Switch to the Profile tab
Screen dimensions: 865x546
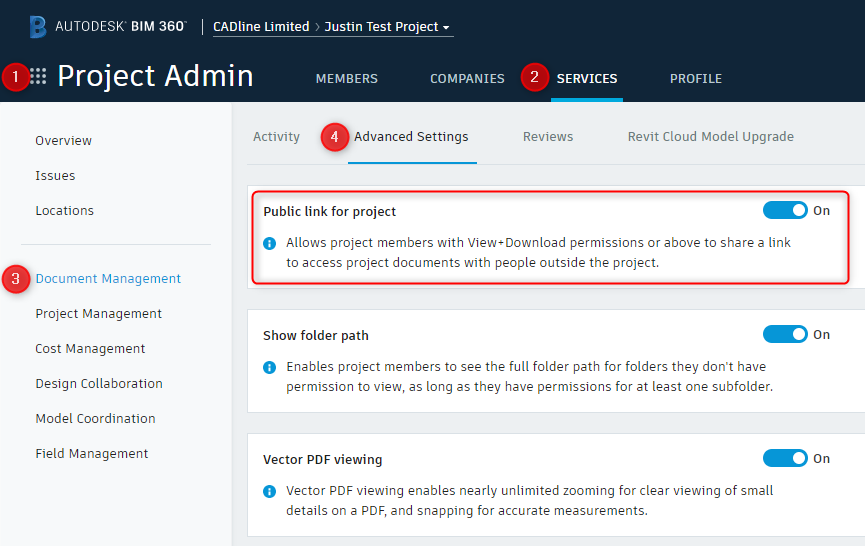[696, 79]
